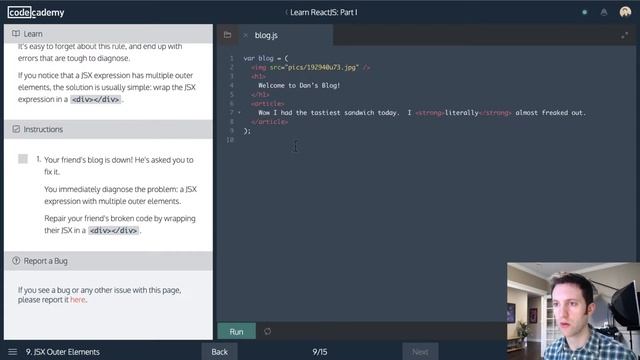The image size is (640, 360).
Task: Open the lesson list hamburger menu
Action: [13, 351]
